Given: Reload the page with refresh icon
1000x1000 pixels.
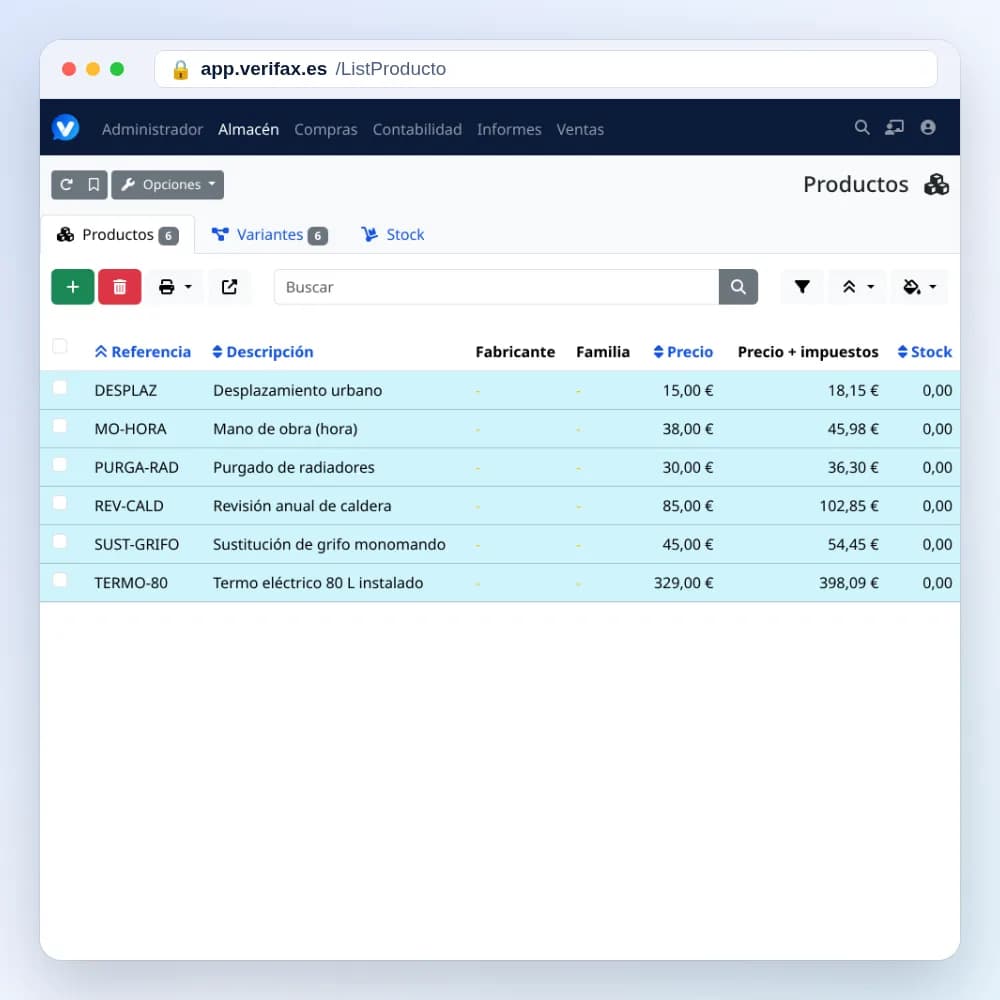Looking at the screenshot, I should coord(66,185).
